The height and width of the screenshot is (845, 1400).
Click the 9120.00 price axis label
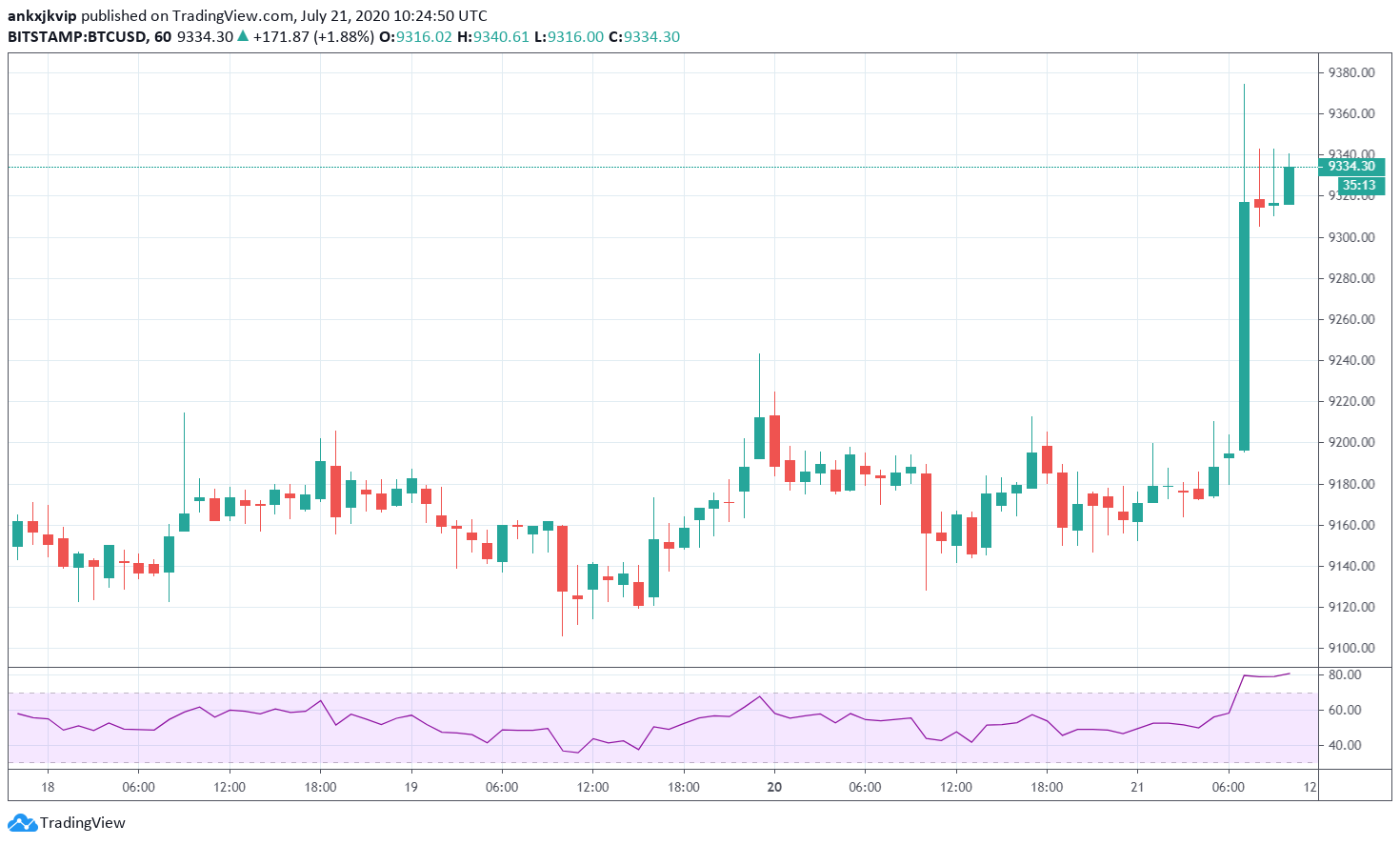tap(1350, 607)
